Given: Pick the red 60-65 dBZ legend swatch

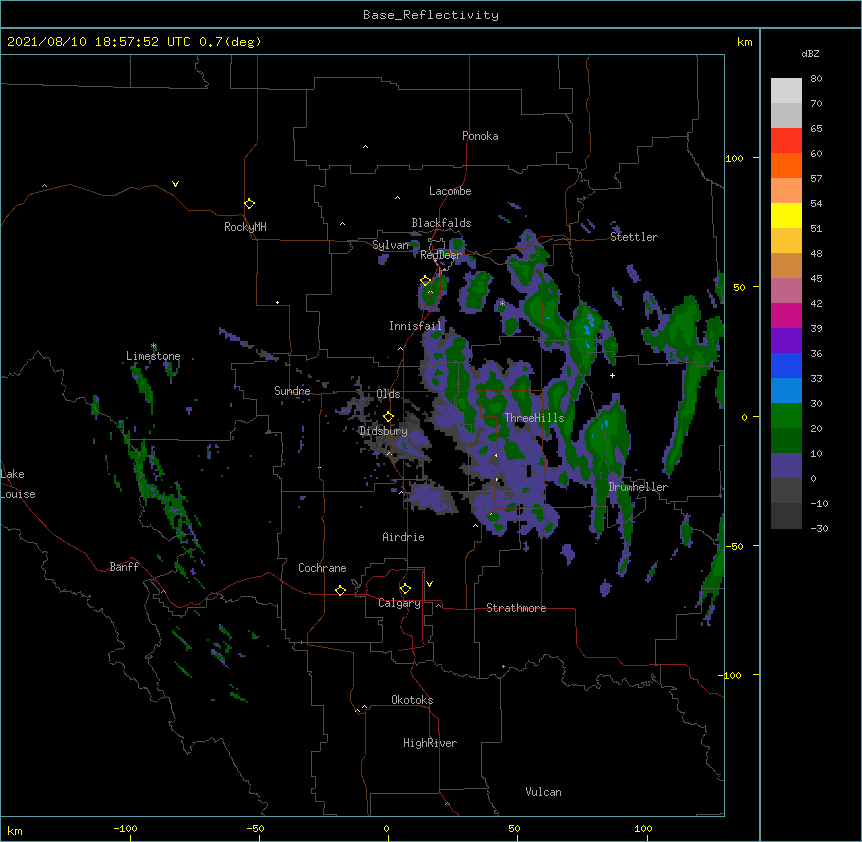Looking at the screenshot, I should click(x=786, y=141).
